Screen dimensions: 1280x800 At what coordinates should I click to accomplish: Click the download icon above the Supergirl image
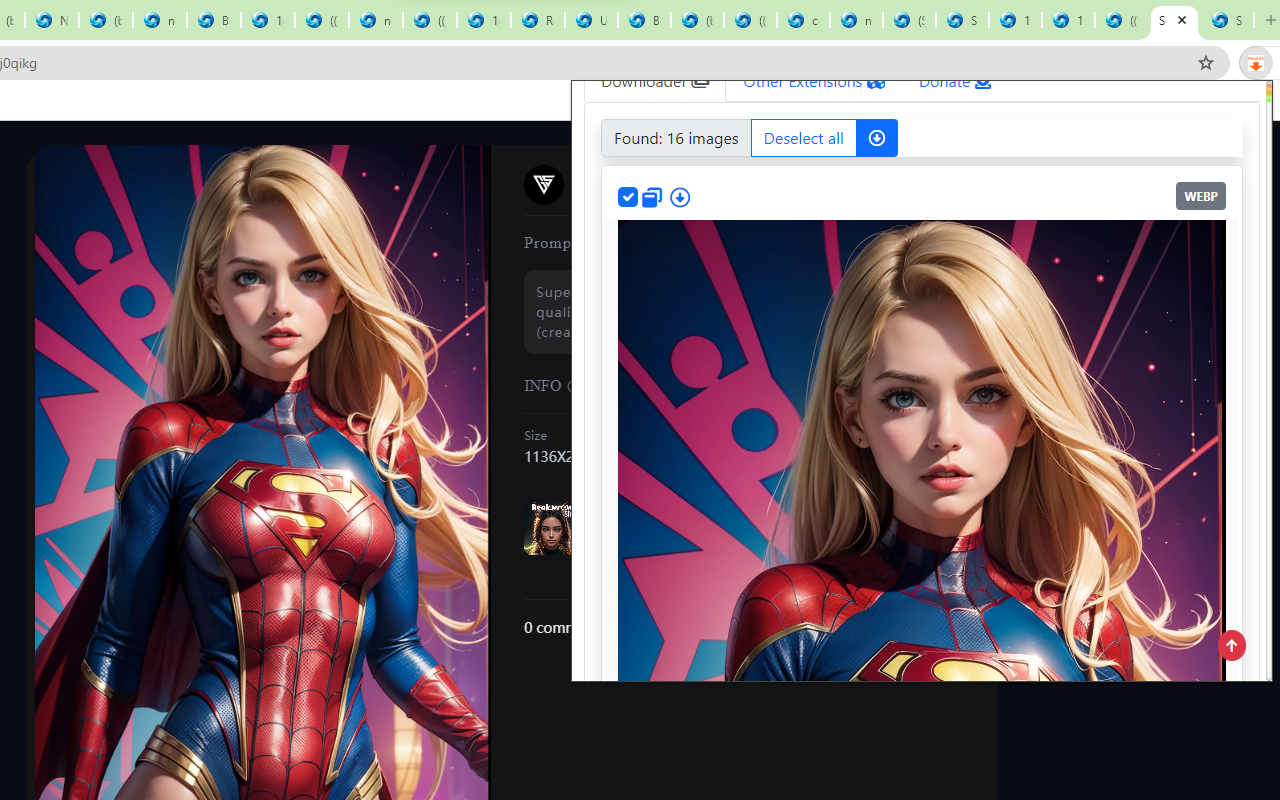coord(680,197)
